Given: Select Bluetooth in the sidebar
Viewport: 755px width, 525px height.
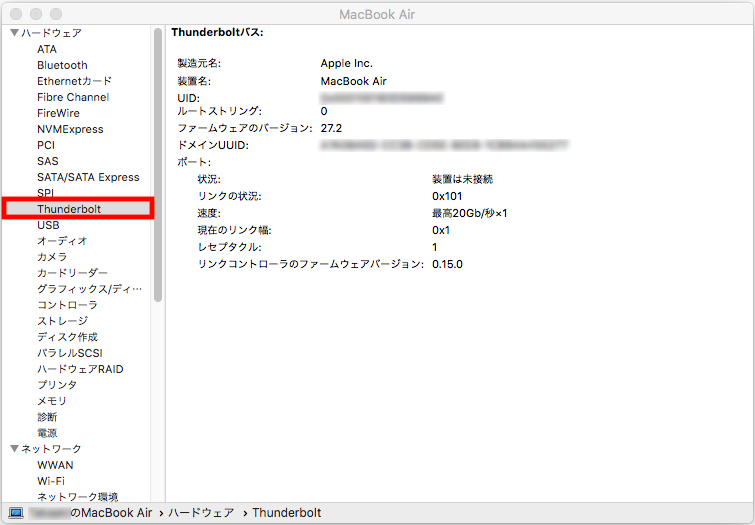Looking at the screenshot, I should coord(62,65).
